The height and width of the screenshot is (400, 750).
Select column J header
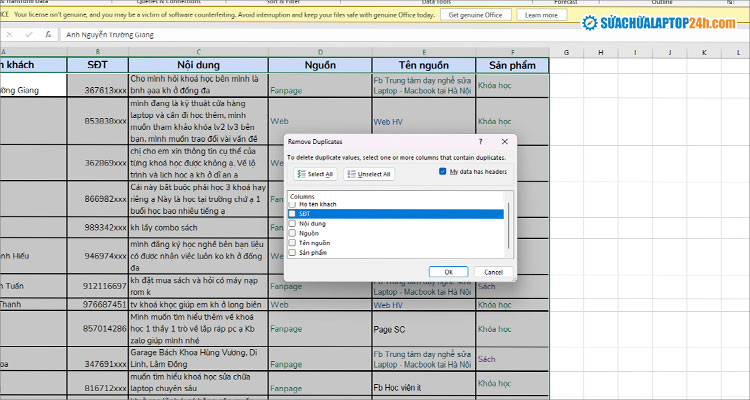coord(670,52)
